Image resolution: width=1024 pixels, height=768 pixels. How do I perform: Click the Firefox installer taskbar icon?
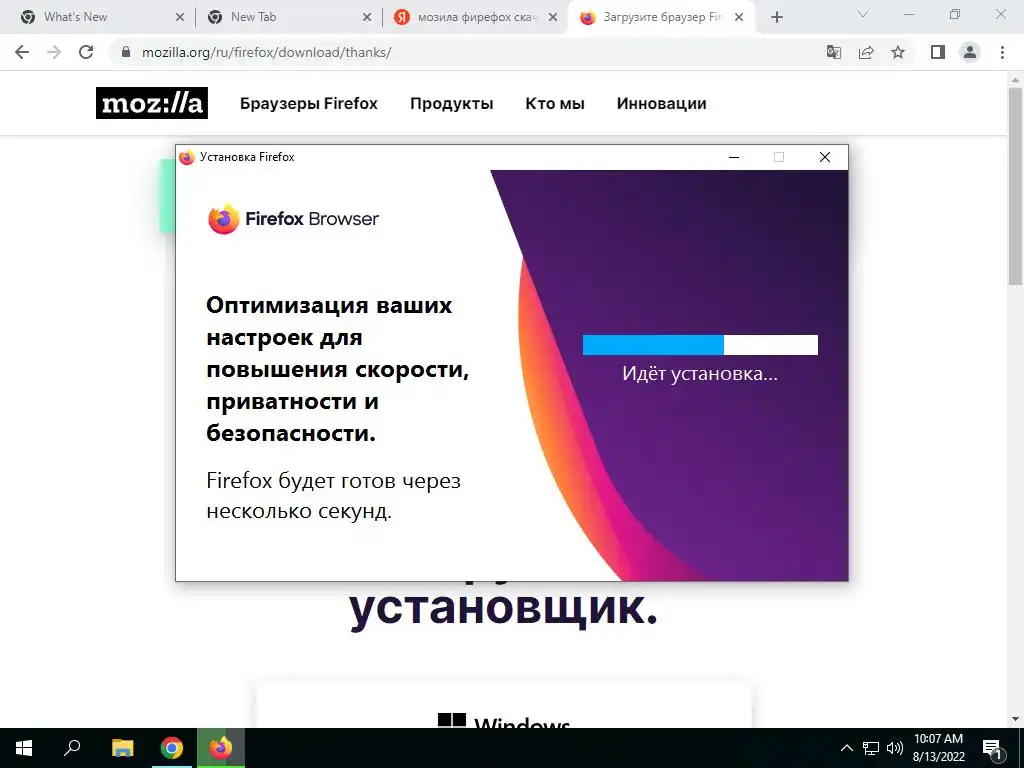[x=221, y=748]
